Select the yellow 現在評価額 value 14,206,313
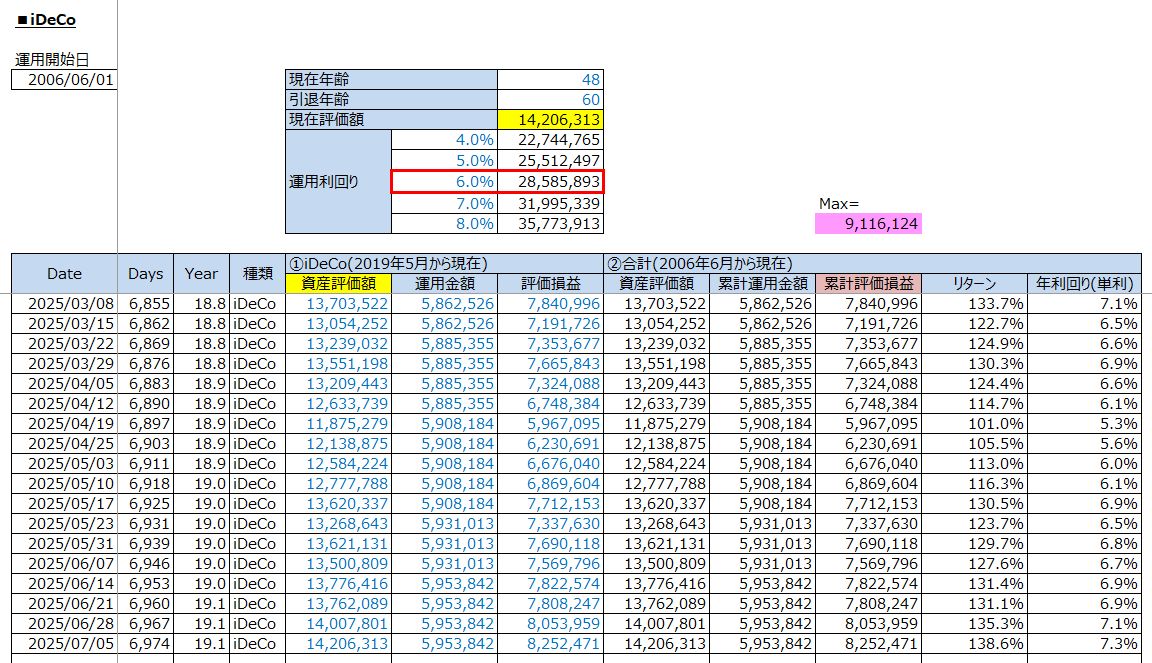The width and height of the screenshot is (1152, 663). (550, 120)
